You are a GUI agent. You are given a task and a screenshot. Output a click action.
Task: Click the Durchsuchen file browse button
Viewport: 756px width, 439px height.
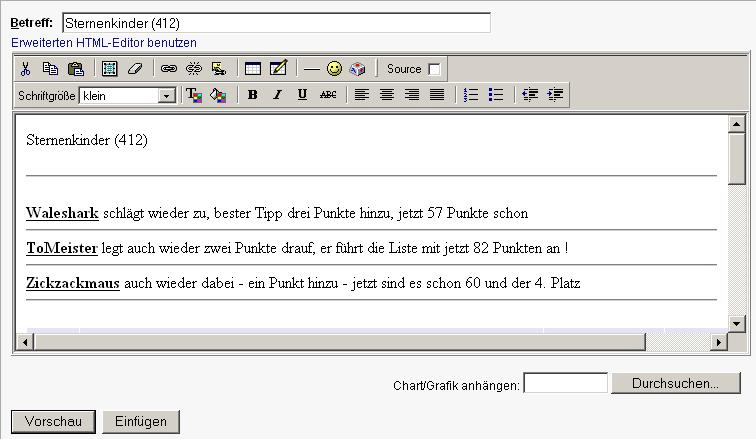pos(675,383)
